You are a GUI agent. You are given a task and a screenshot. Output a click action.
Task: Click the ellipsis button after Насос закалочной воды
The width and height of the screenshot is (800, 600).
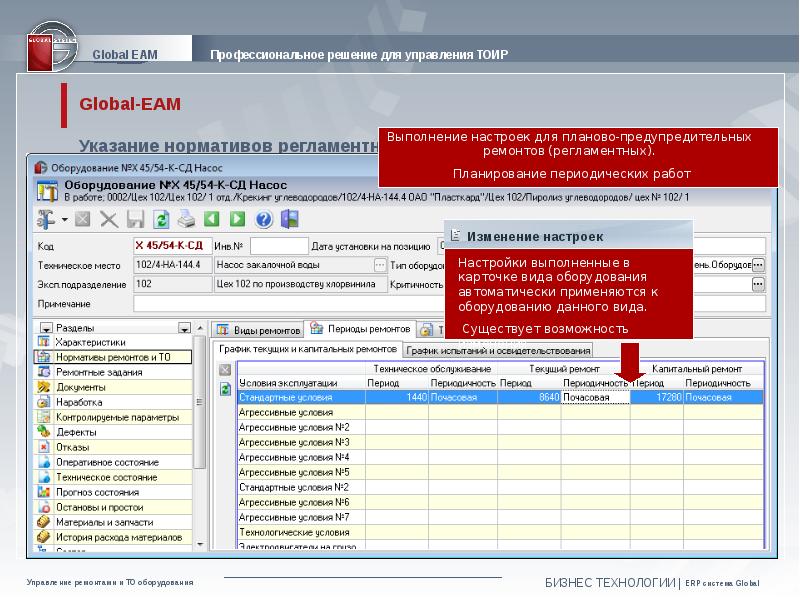(x=380, y=265)
